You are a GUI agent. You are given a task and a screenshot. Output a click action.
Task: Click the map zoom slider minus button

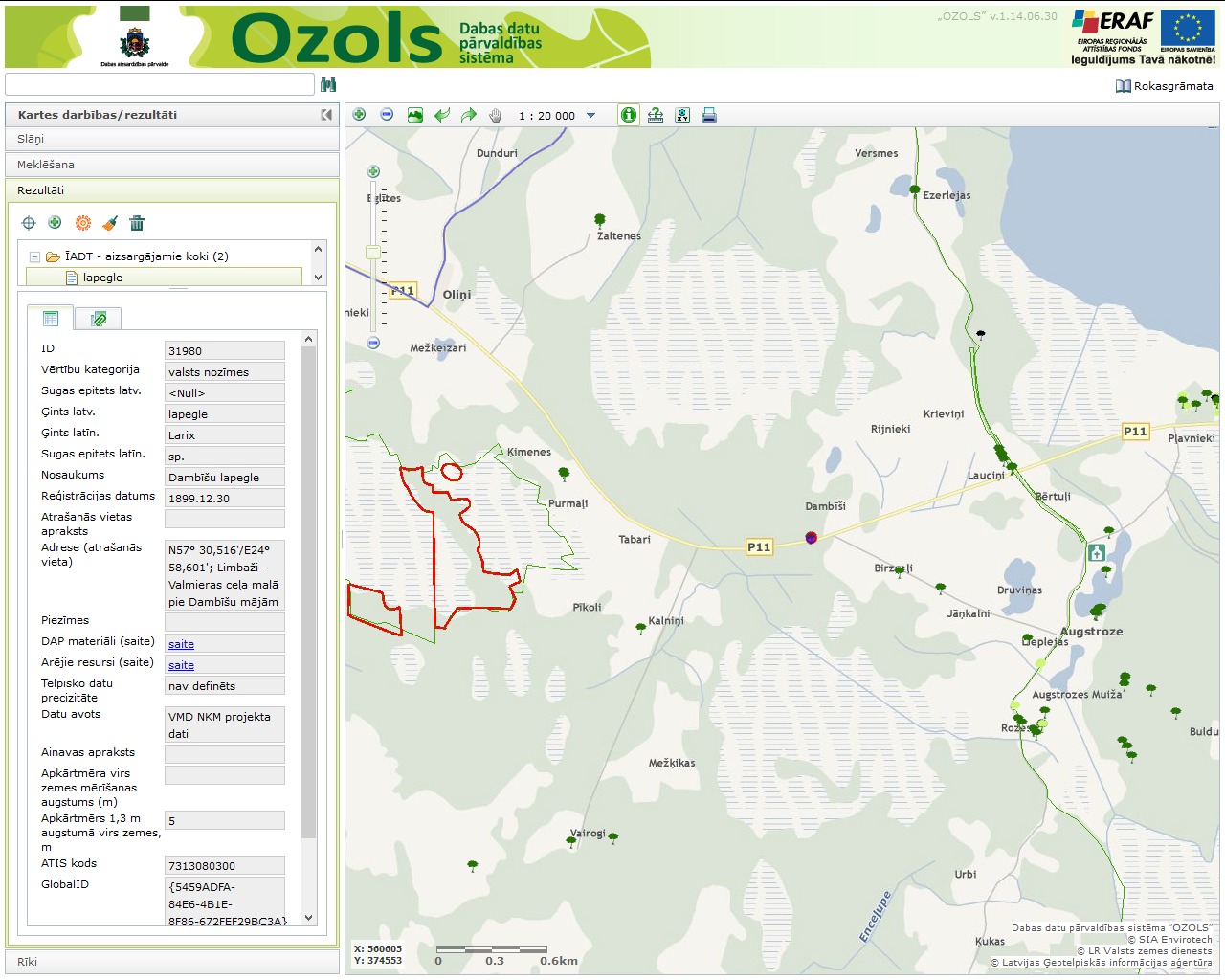(x=373, y=343)
